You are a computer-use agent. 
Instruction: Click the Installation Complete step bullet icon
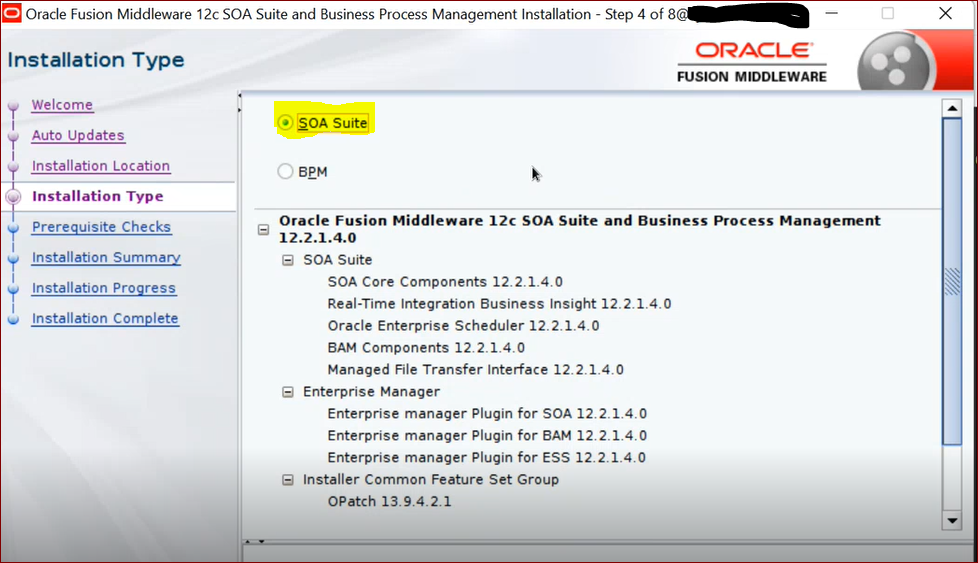(13, 320)
